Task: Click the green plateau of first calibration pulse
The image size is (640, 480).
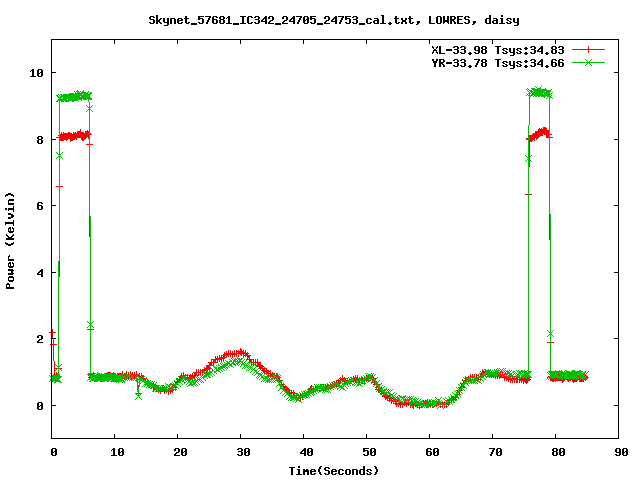Action: tap(75, 97)
